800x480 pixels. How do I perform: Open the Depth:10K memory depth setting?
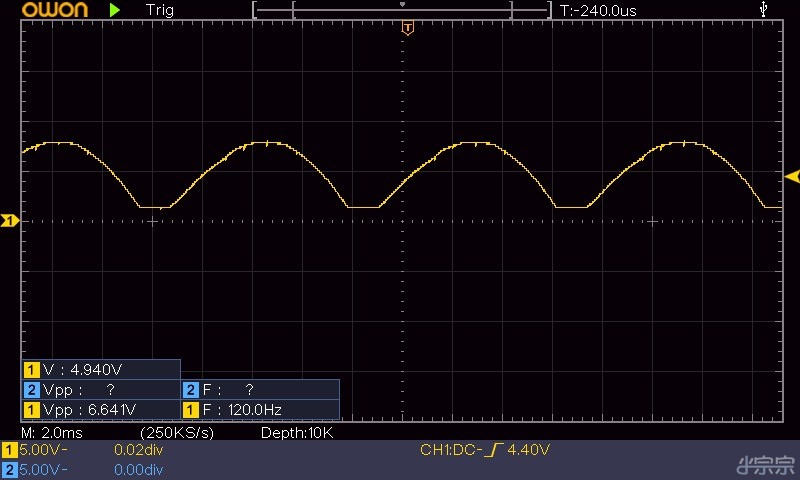click(x=296, y=433)
